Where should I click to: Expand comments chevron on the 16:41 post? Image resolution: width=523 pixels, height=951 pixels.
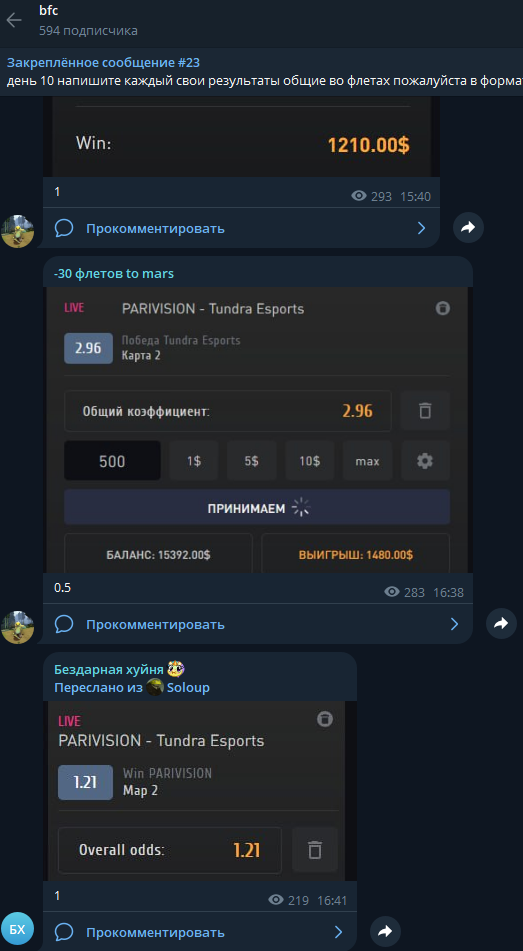click(x=339, y=932)
